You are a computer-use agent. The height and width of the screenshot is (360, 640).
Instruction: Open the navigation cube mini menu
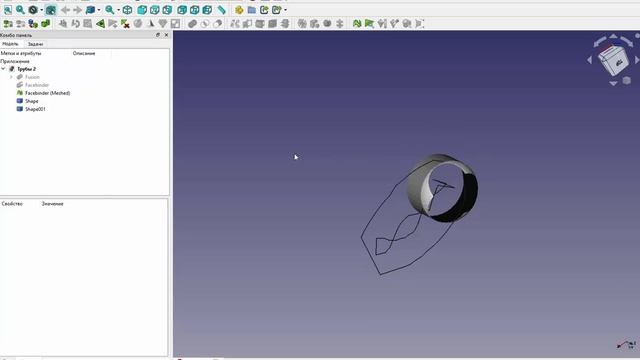pyautogui.click(x=627, y=81)
